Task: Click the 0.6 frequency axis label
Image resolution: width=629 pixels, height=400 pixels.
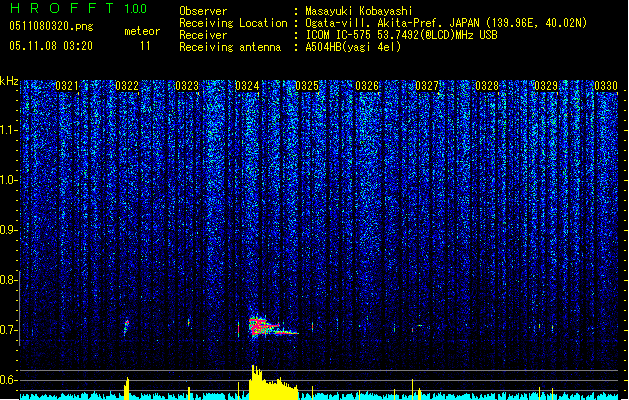Action: [x=9, y=380]
